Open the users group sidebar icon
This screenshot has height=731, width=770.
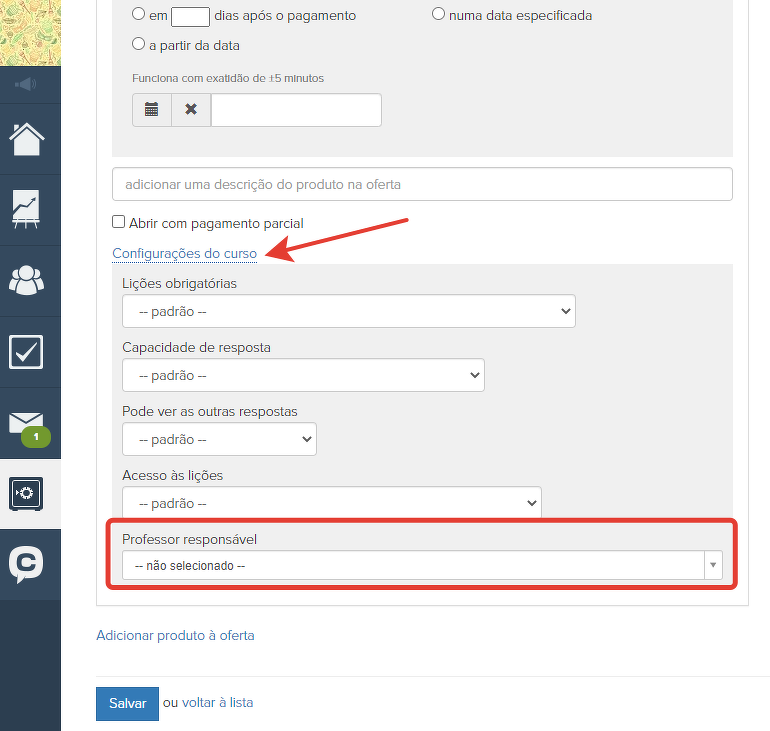(27, 280)
